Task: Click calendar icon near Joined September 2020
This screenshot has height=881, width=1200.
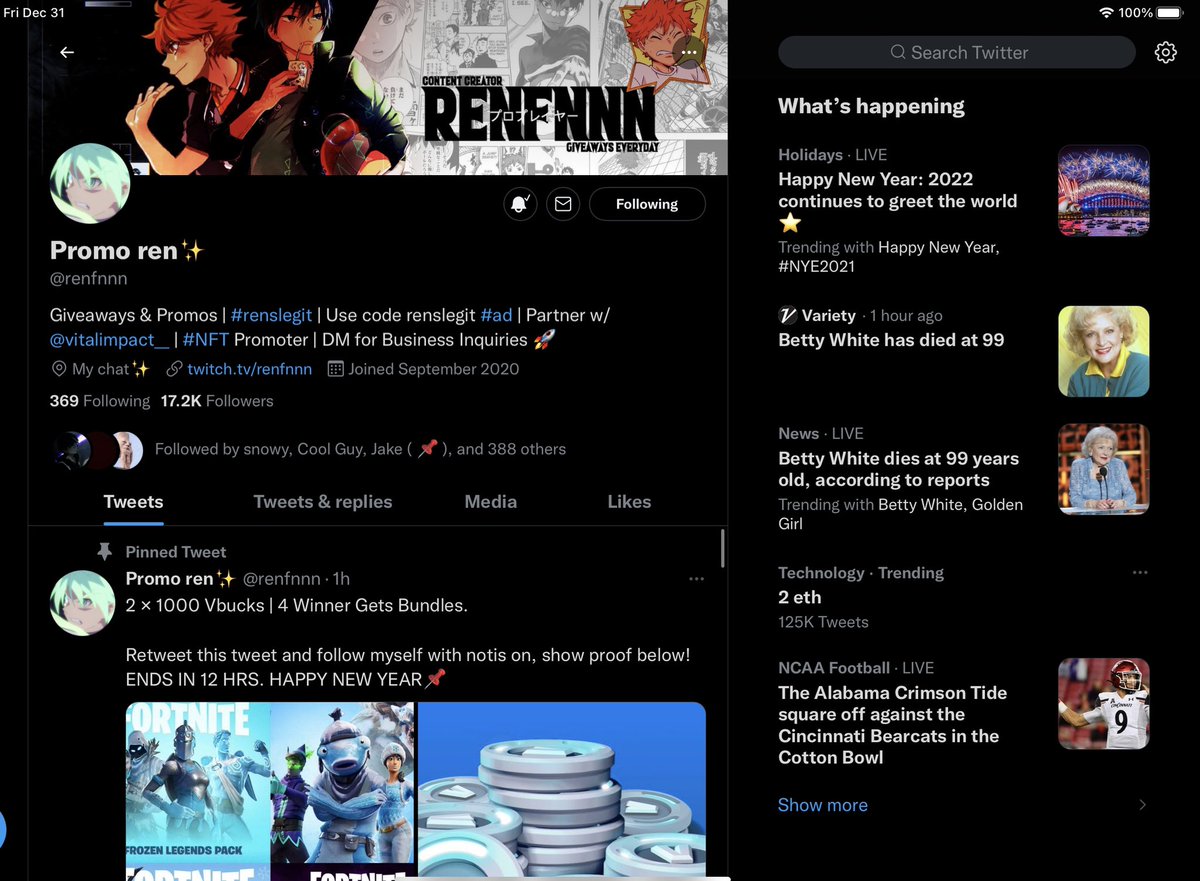Action: coord(336,369)
